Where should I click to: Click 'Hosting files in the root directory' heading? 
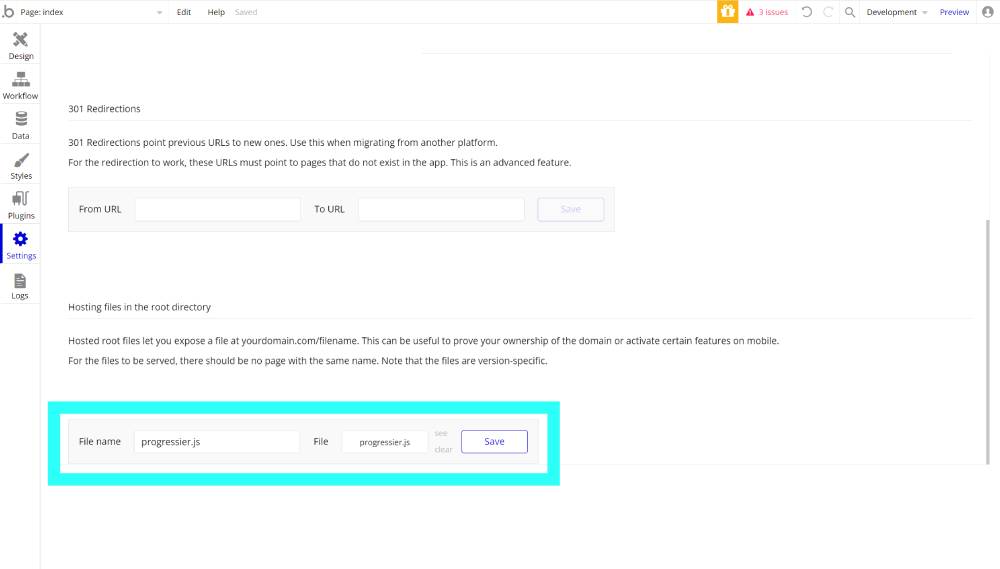point(139,307)
